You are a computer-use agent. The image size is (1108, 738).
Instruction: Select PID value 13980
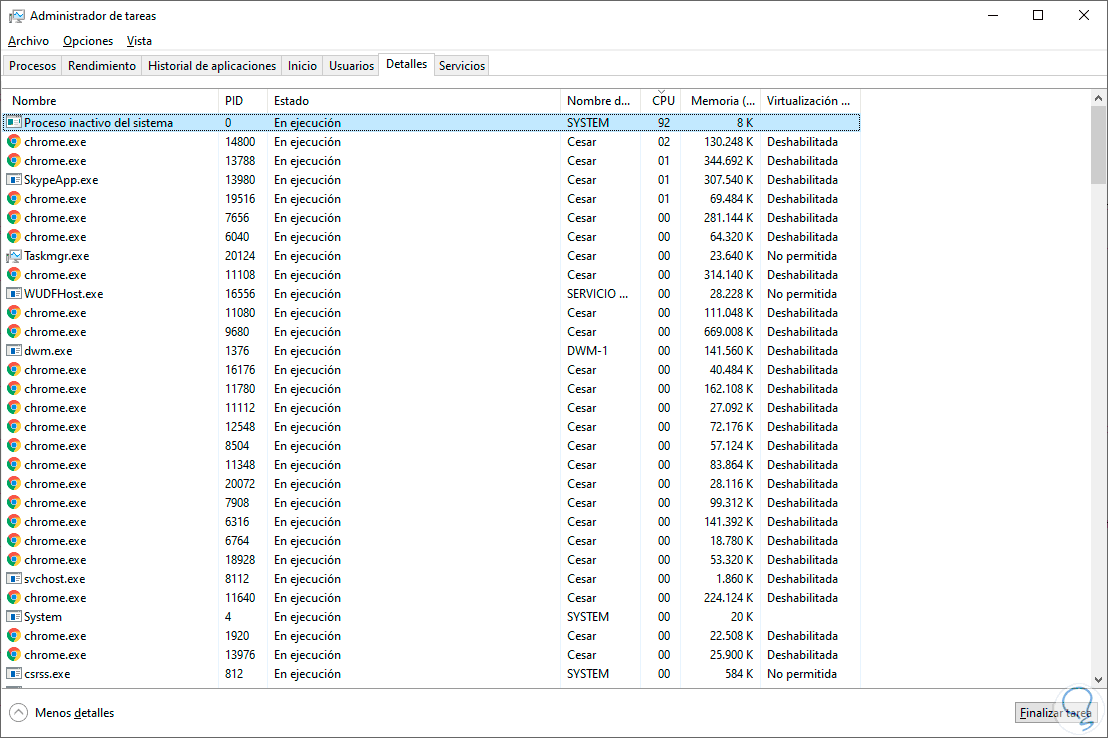pyautogui.click(x=240, y=180)
